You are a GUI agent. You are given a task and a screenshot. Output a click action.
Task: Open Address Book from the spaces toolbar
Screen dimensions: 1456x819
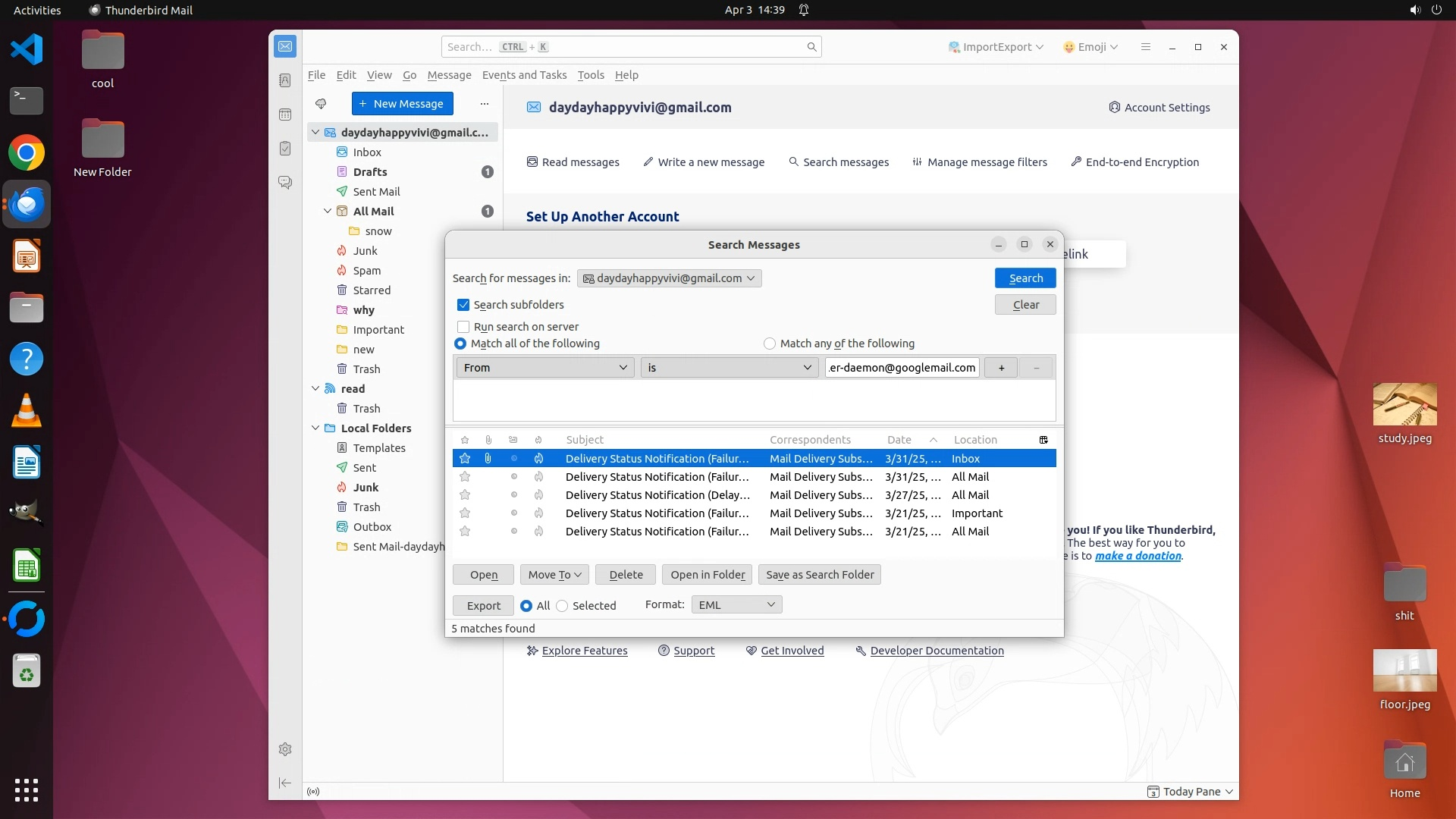(285, 80)
